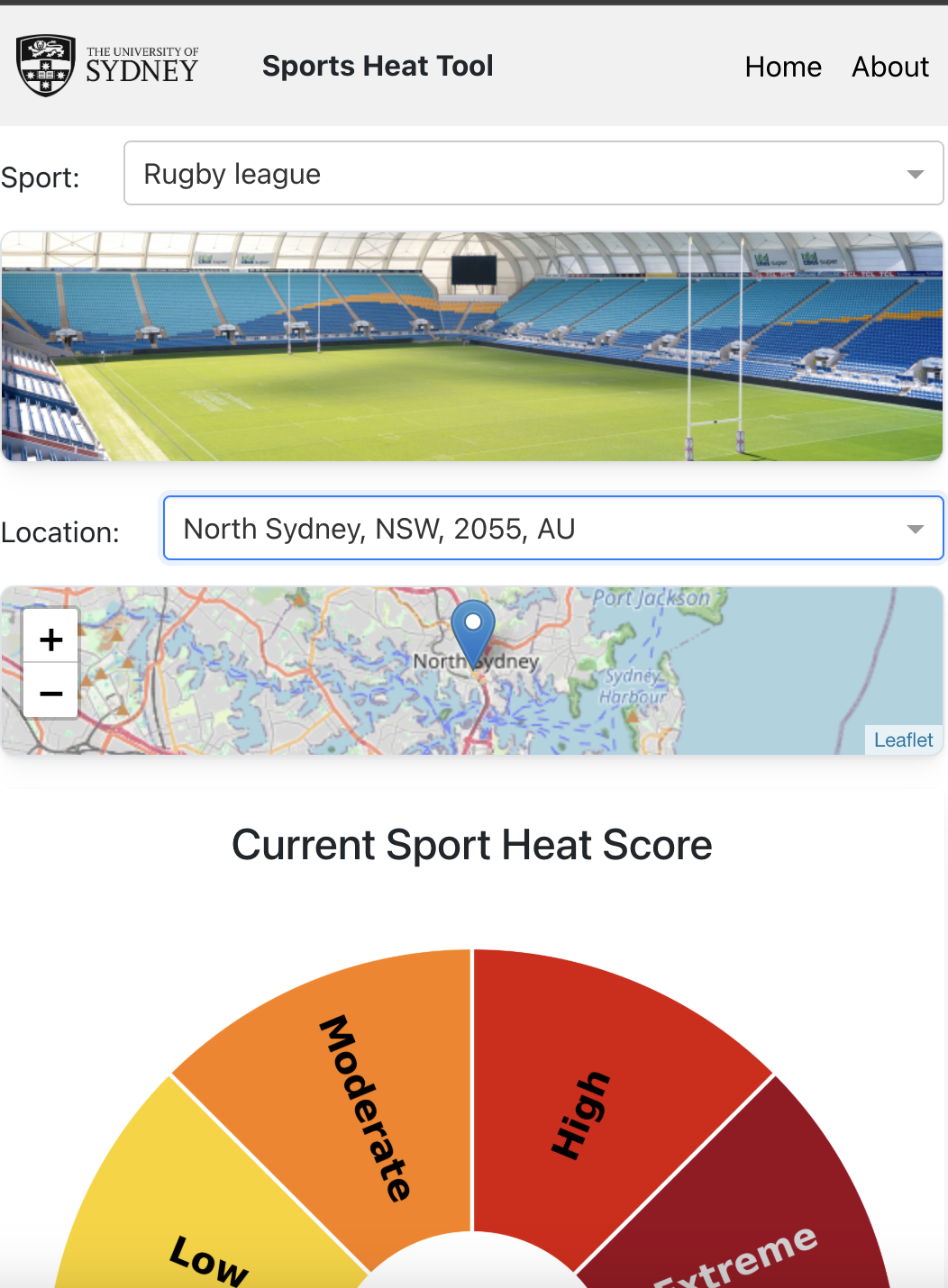Open the About page

[x=890, y=67]
